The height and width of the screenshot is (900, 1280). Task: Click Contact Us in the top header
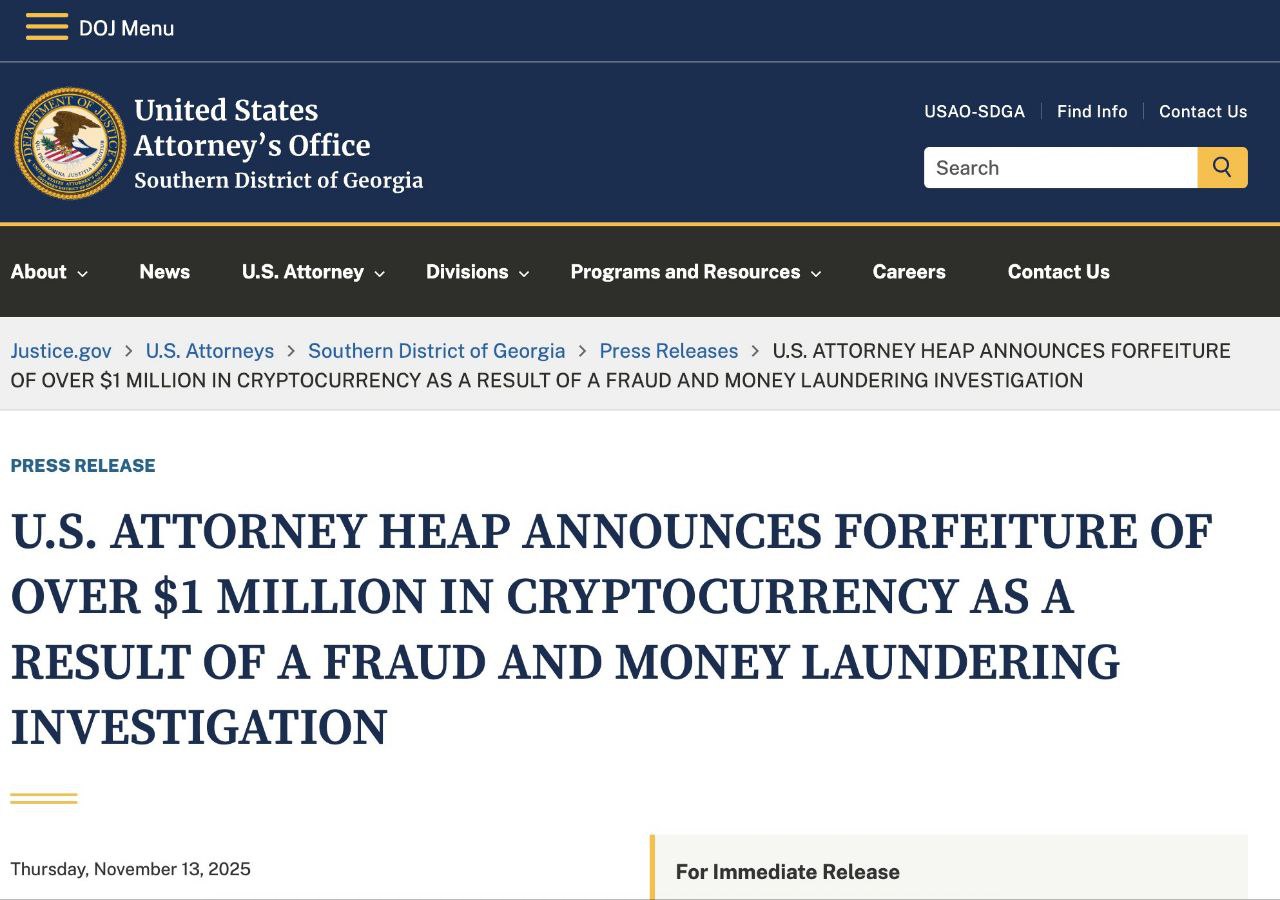click(x=1203, y=112)
